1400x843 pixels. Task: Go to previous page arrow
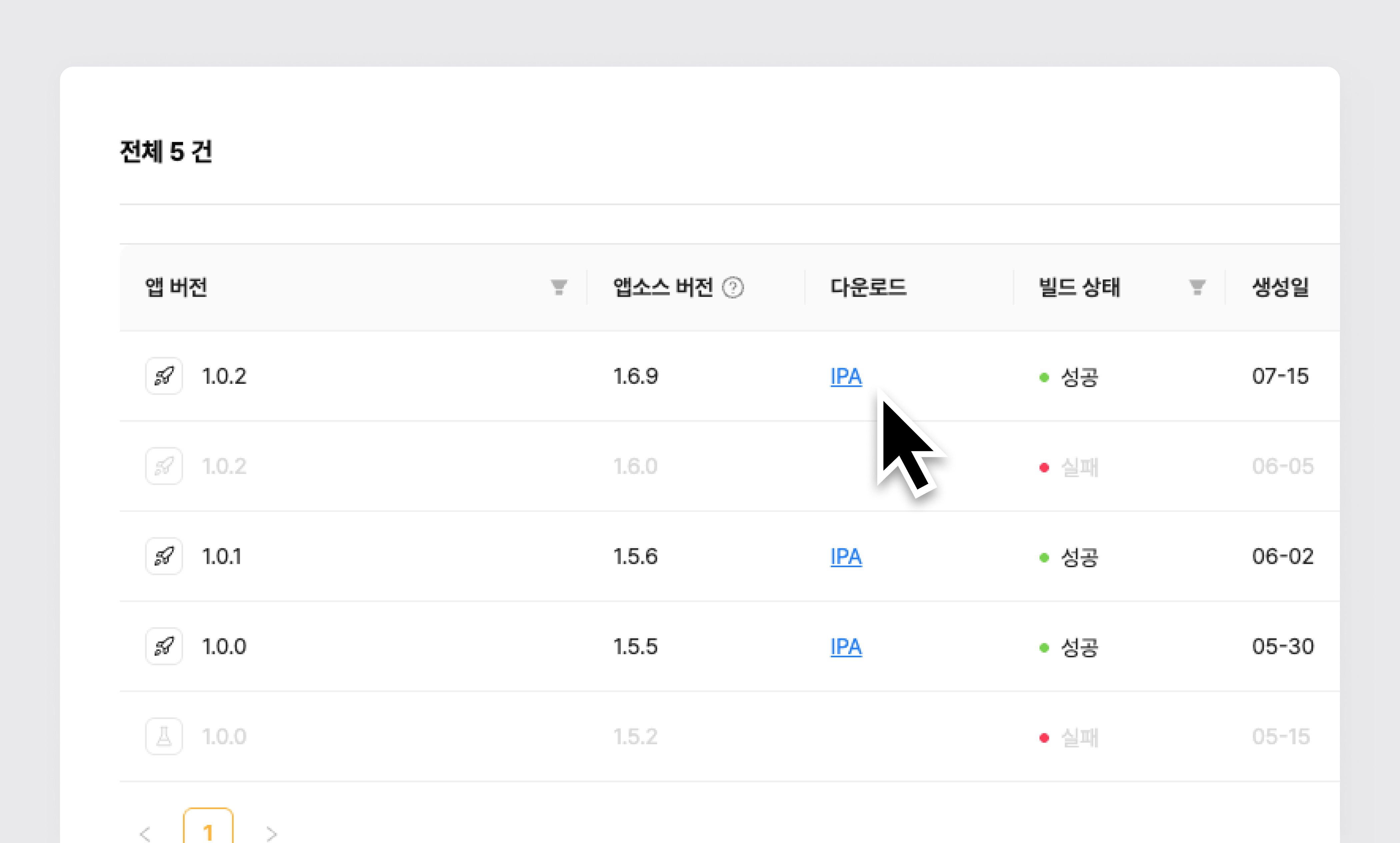[145, 833]
